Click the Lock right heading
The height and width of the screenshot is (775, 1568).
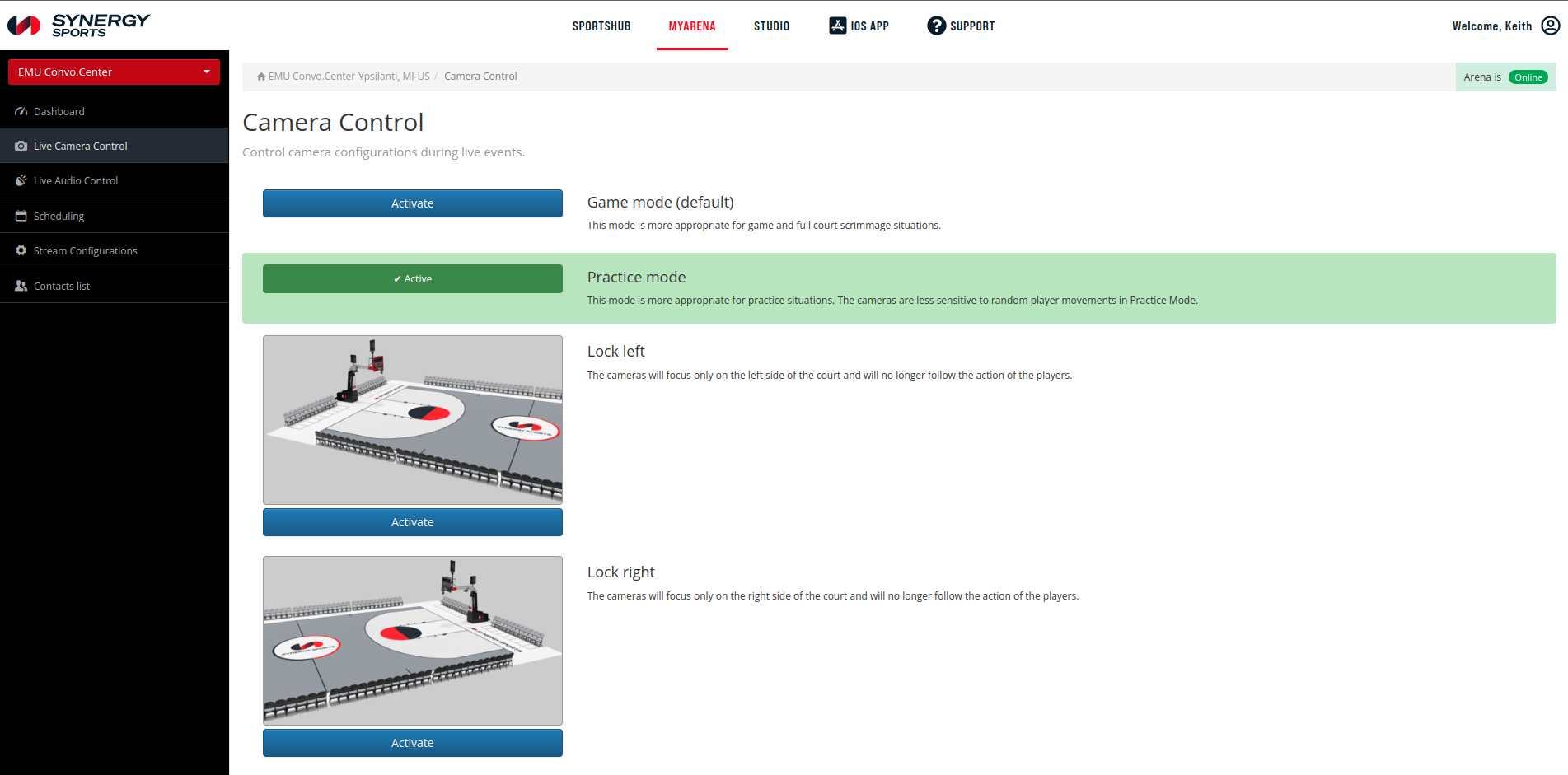[x=621, y=572]
